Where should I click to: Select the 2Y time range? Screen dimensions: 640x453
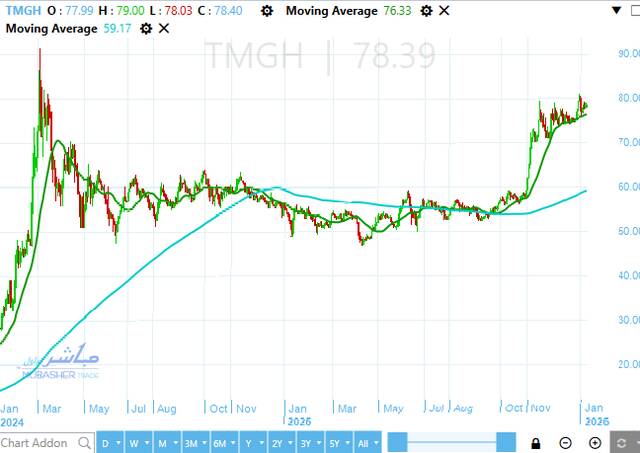pos(281,443)
